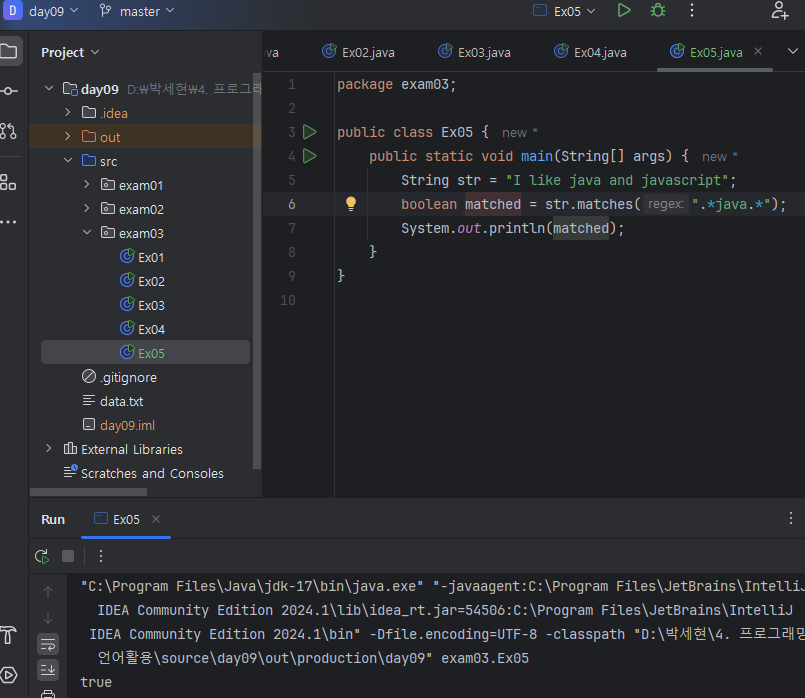
Task: Open the Structure tool window
Action: pos(9,182)
